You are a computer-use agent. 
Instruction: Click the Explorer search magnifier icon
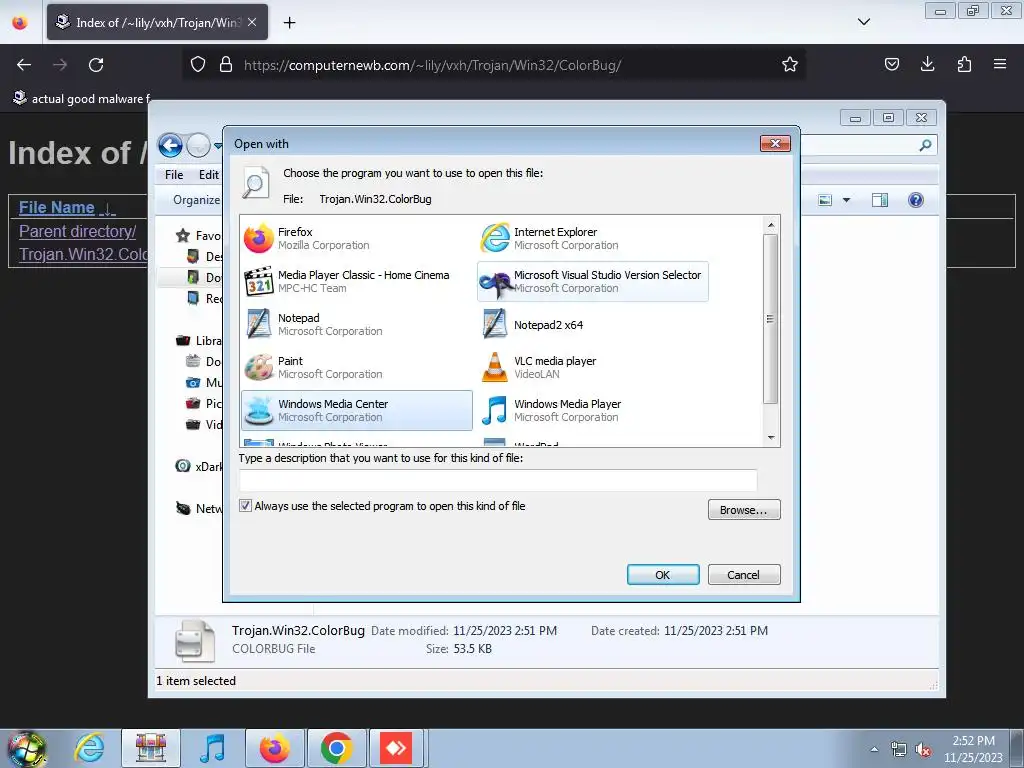[x=925, y=145]
